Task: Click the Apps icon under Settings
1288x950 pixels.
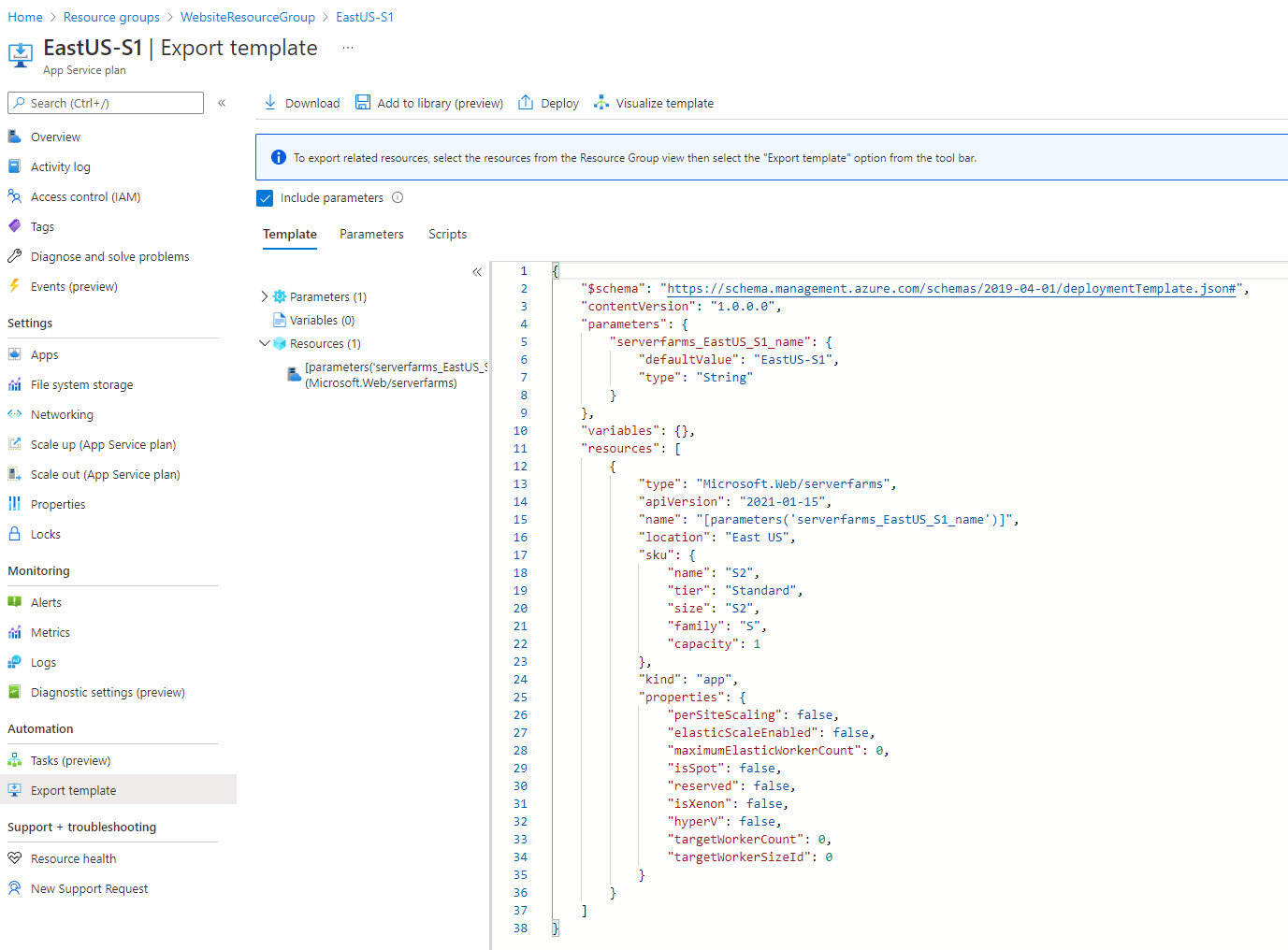Action: tap(15, 354)
